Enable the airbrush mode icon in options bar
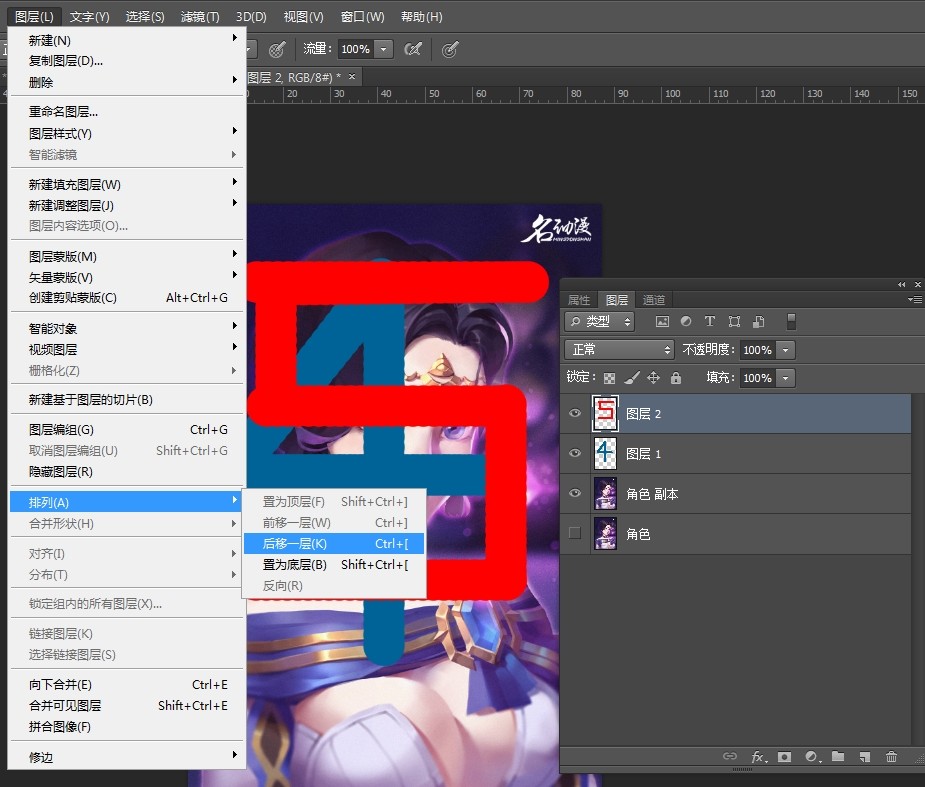Image resolution: width=925 pixels, height=787 pixels. [412, 49]
